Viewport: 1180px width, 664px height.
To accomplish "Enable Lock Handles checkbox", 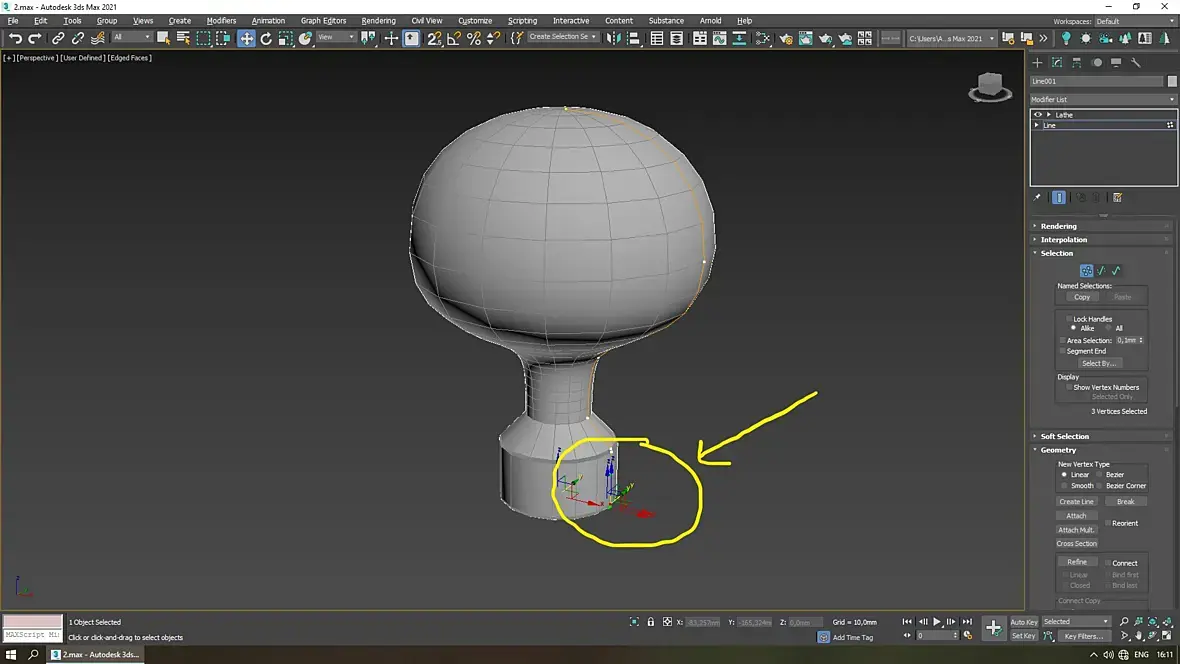I will (x=1069, y=318).
